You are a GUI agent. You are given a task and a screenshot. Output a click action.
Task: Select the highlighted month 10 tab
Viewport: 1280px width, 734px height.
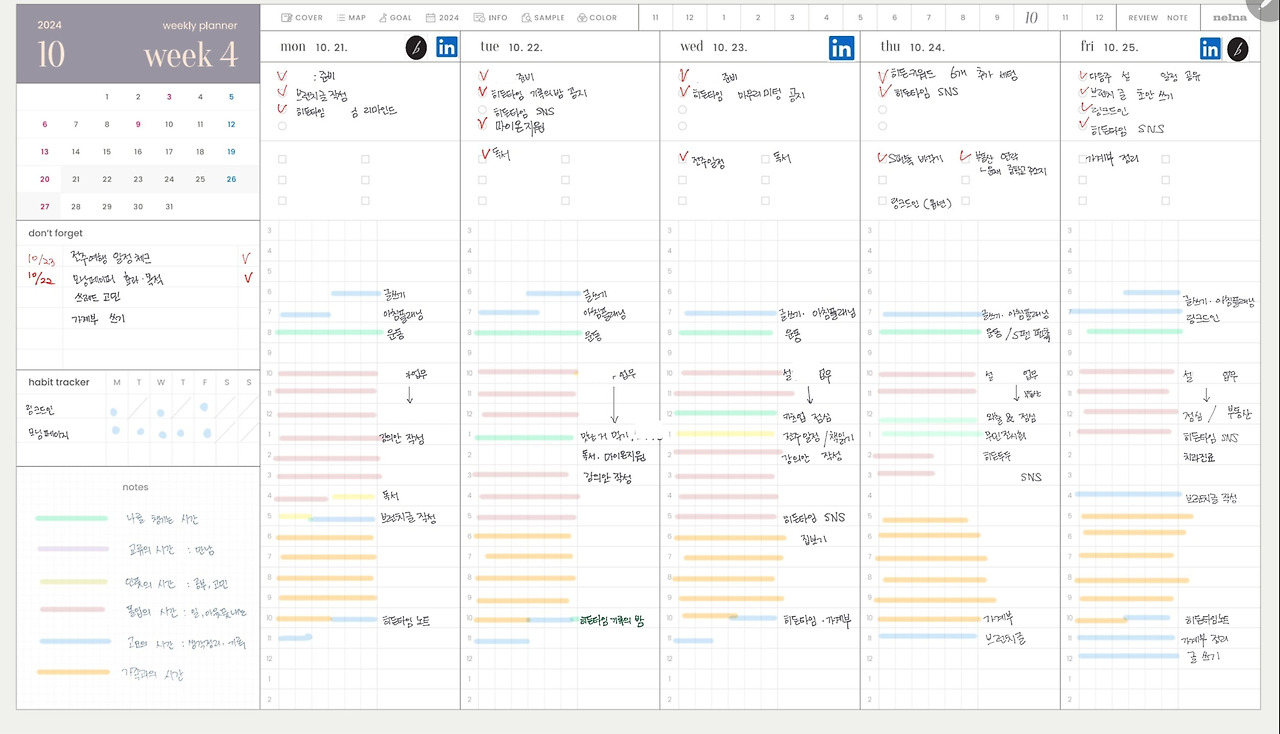click(x=1031, y=18)
